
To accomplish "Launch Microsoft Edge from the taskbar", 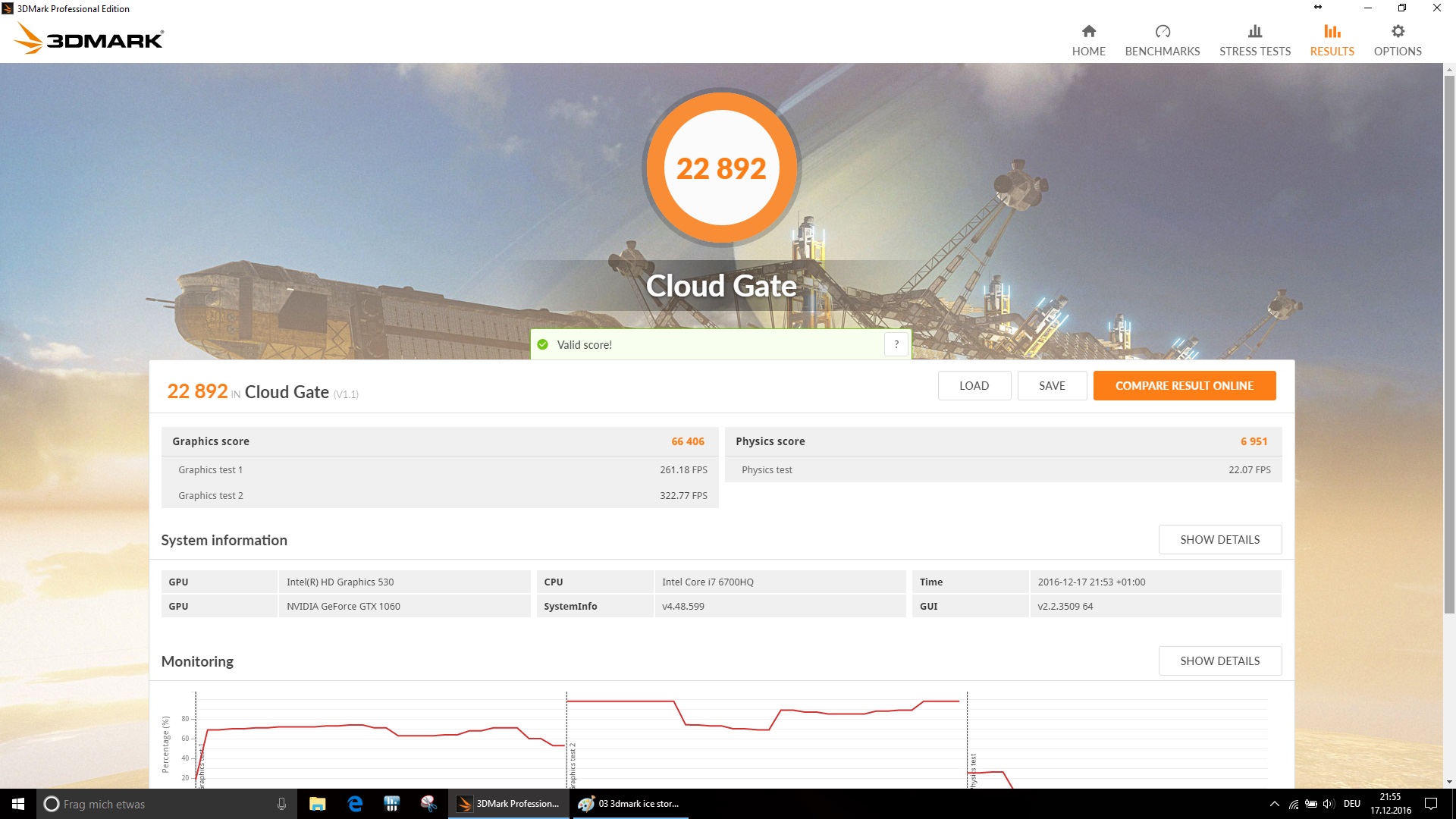I will click(355, 804).
